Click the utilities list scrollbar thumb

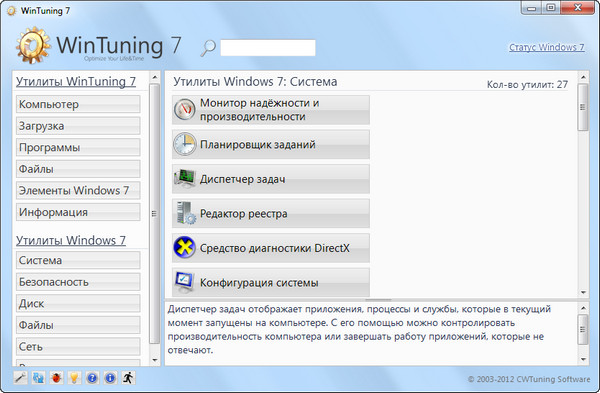[583, 107]
